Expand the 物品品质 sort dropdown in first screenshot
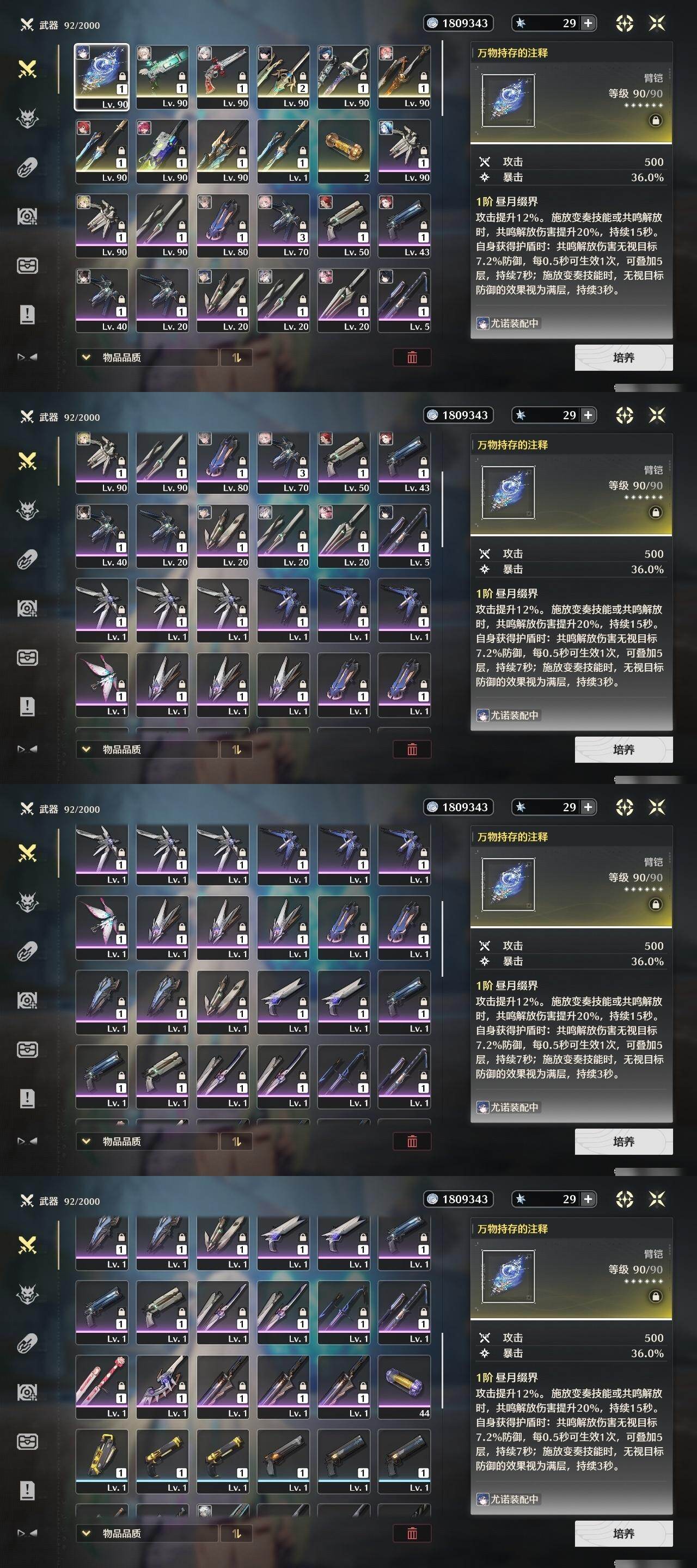 [146, 357]
